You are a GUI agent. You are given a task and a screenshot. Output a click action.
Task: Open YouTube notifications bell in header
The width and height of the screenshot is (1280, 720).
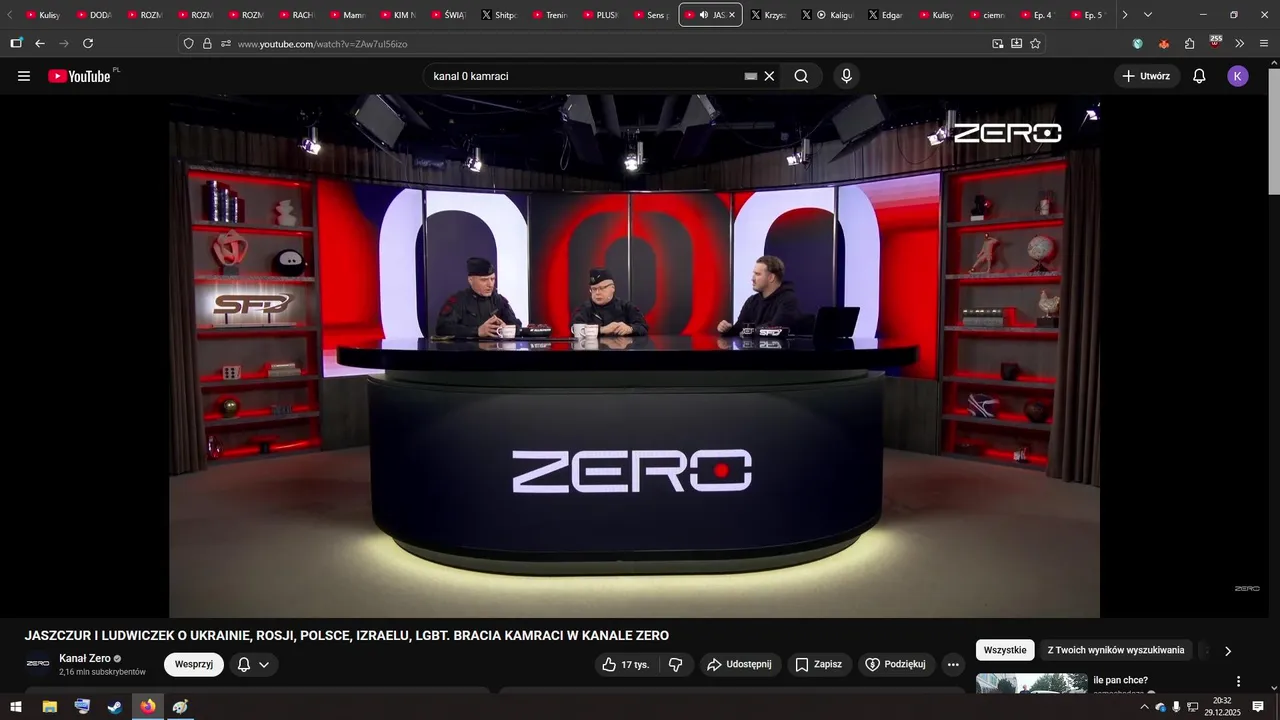(x=1199, y=76)
